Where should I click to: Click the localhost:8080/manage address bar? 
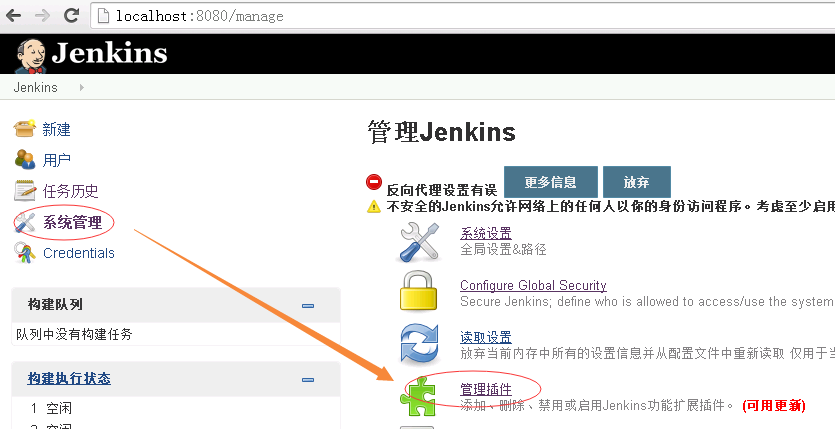462,16
